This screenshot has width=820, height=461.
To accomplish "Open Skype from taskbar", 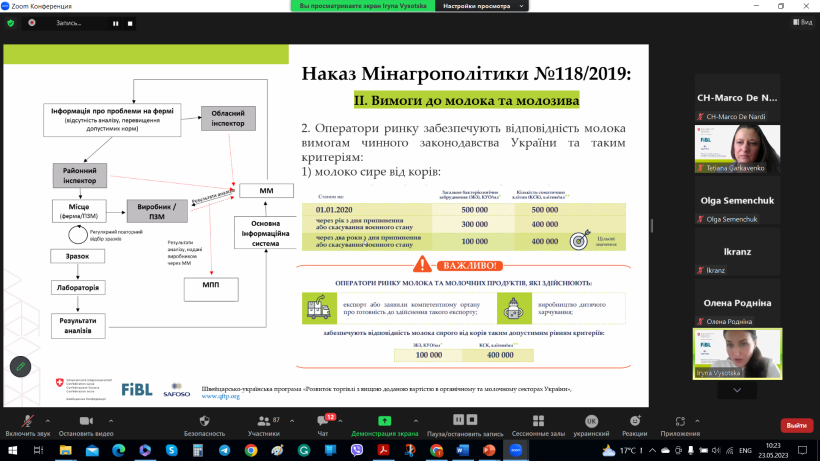I will pyautogui.click(x=172, y=451).
